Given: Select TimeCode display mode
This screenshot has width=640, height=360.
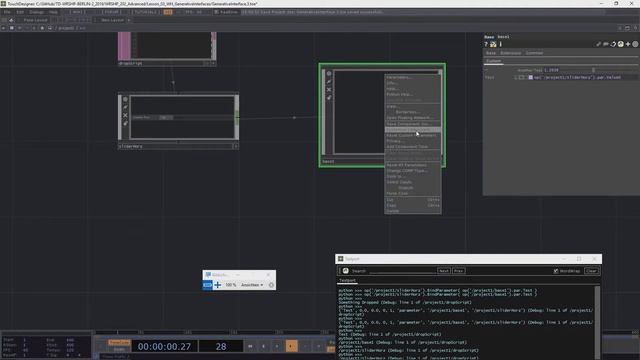Looking at the screenshot, I should pyautogui.click(x=119, y=342).
